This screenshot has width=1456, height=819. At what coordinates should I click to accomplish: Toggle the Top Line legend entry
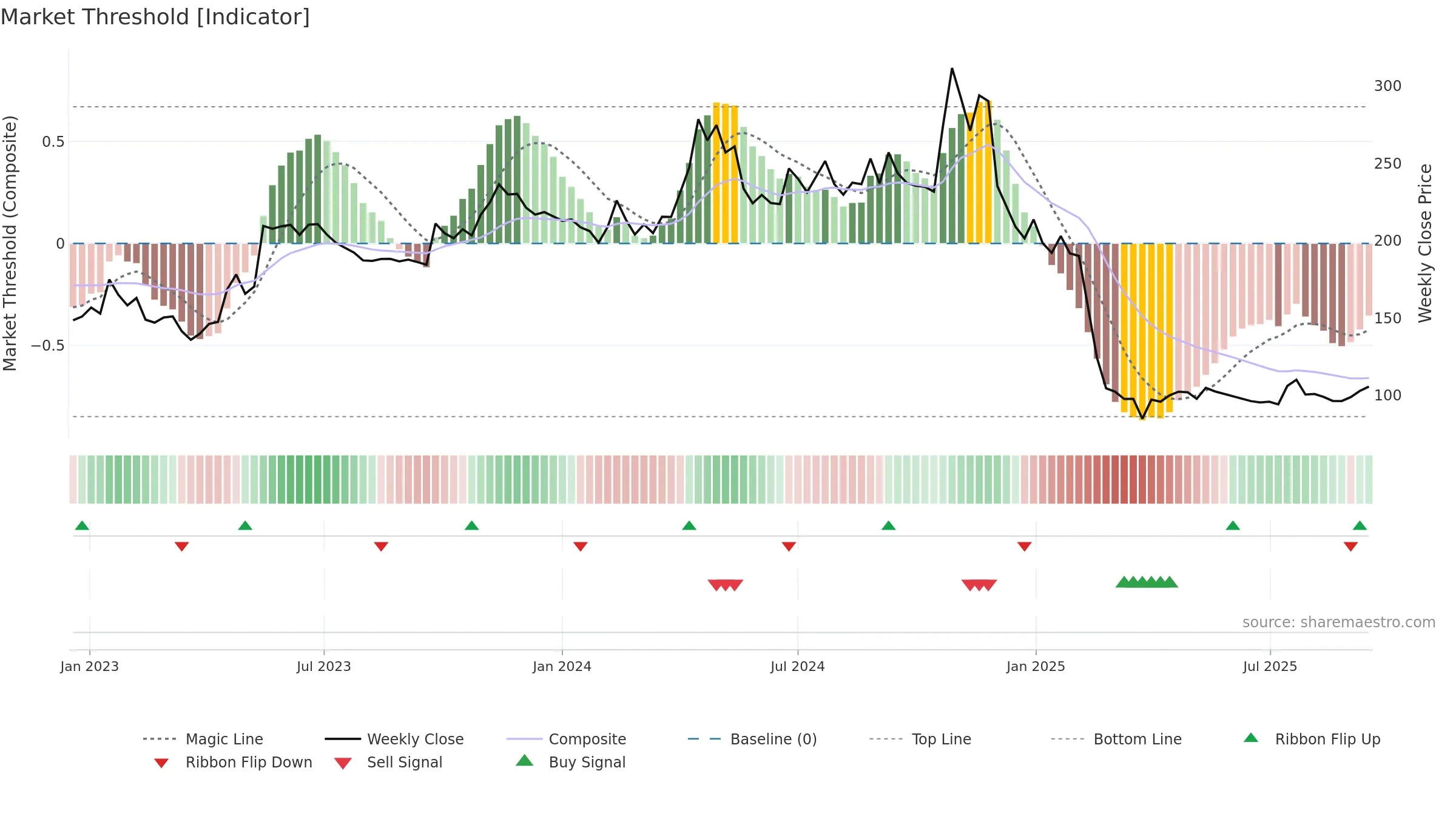click(x=920, y=739)
